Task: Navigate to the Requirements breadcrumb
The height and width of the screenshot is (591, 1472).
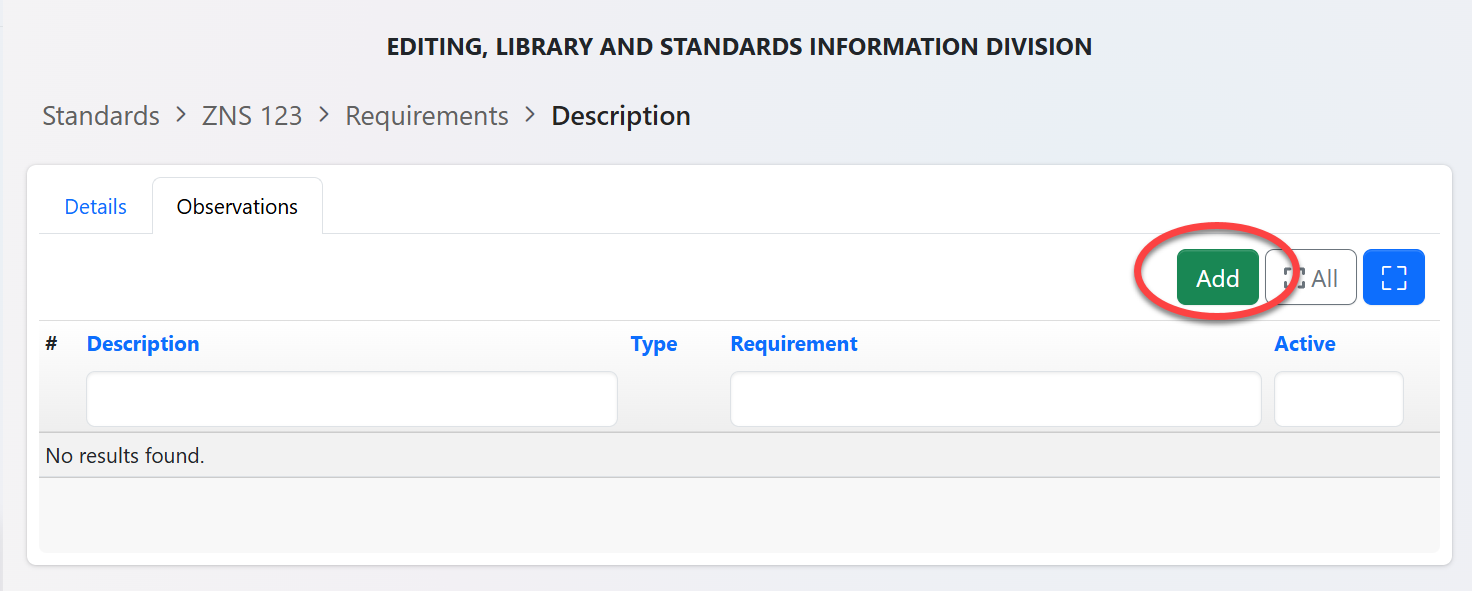Action: [427, 116]
